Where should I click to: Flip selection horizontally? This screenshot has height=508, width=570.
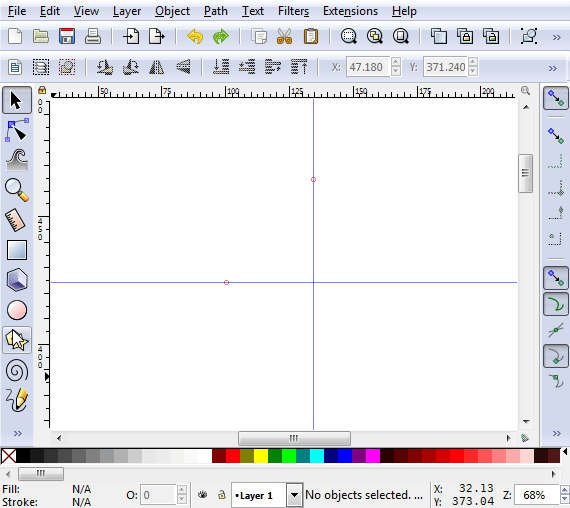[157, 67]
